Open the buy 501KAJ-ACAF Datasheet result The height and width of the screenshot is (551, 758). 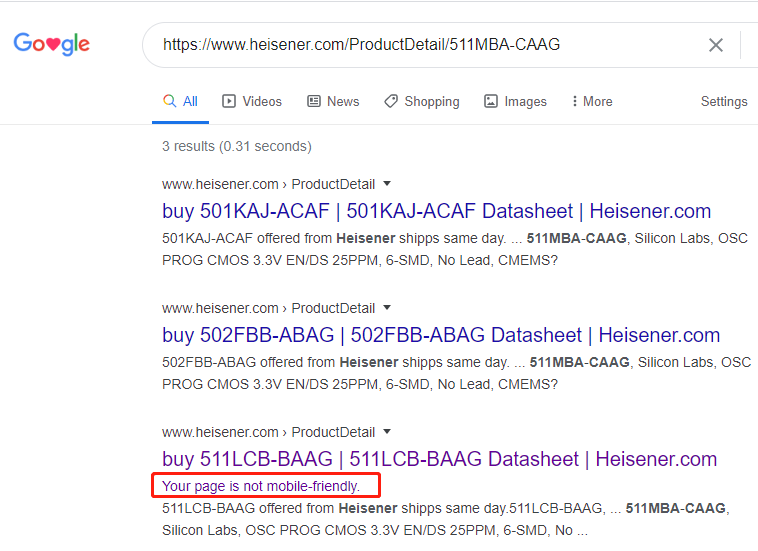(x=437, y=211)
